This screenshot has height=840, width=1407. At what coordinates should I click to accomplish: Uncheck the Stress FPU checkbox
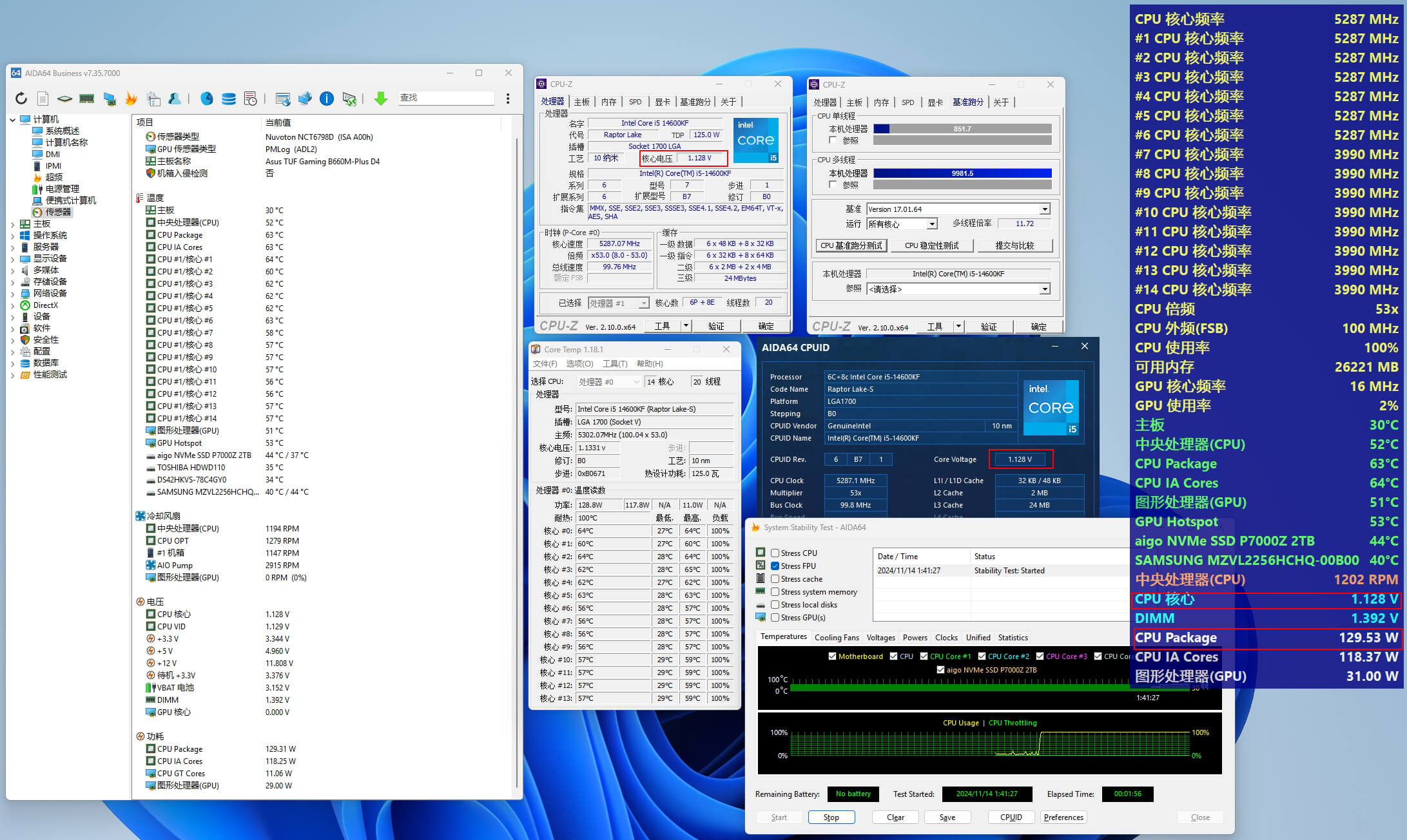[x=775, y=566]
